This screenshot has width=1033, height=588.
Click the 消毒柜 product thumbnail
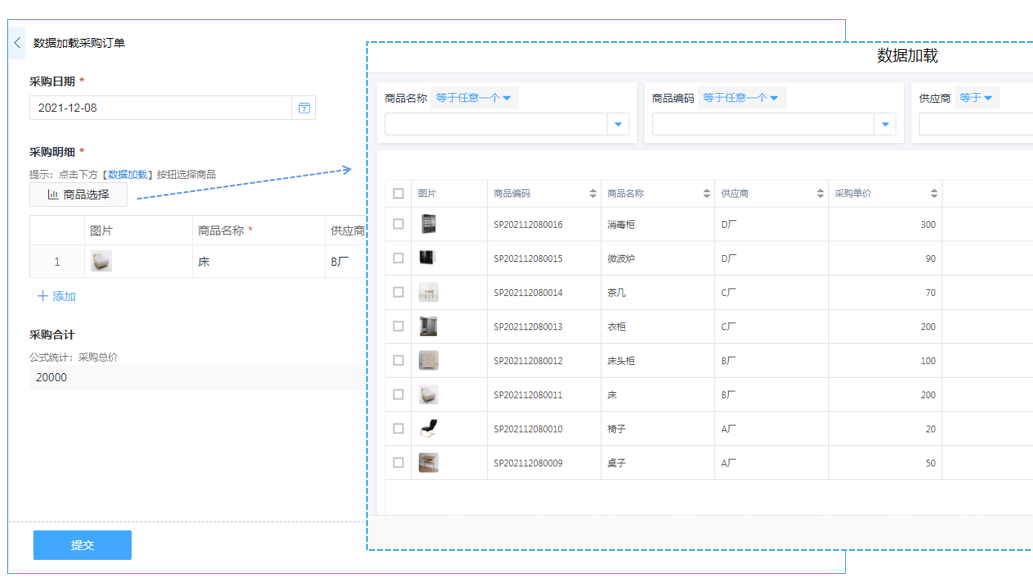[428, 224]
